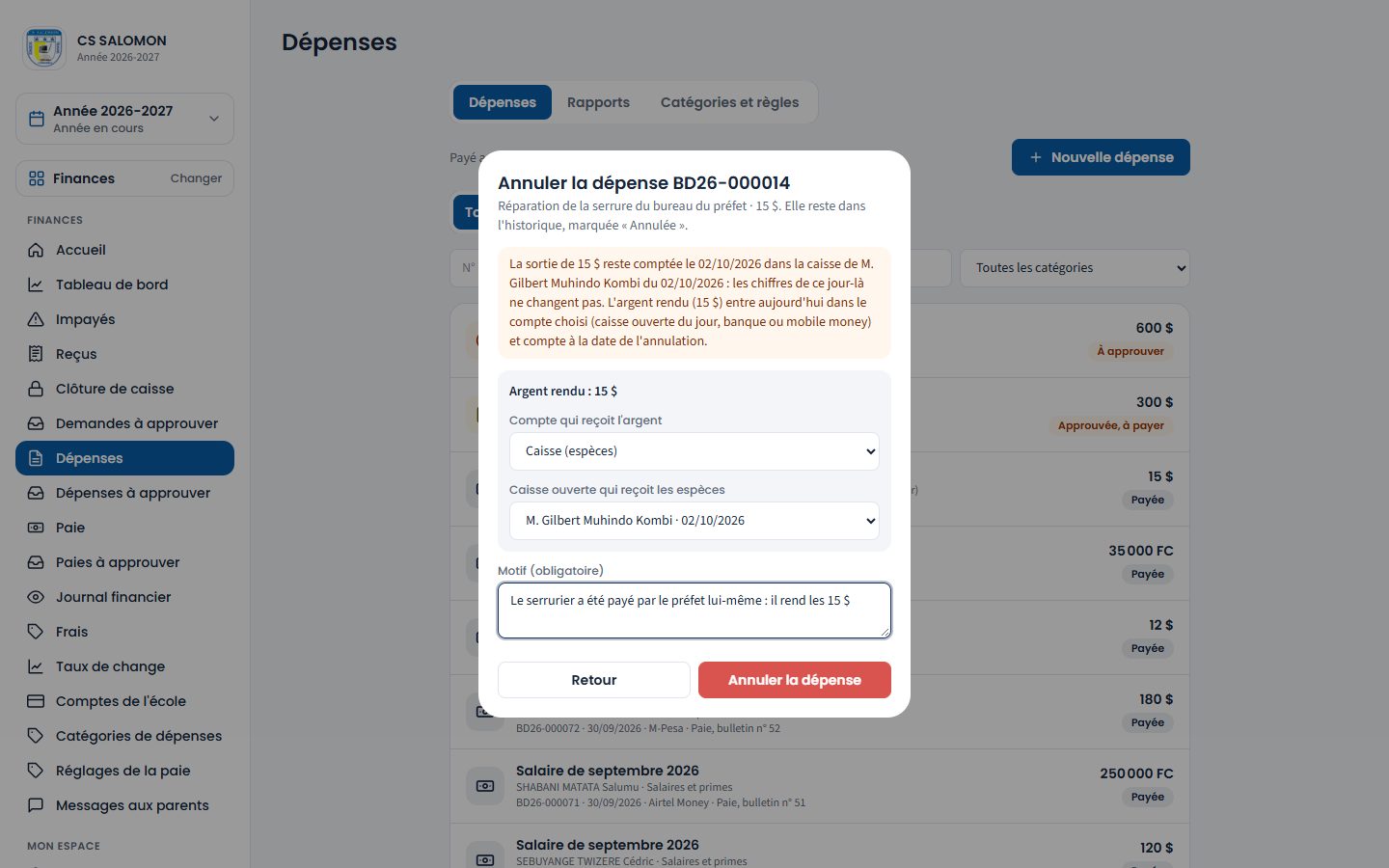Image resolution: width=1389 pixels, height=868 pixels.
Task: Click the Clôture de caisse lock icon
Action: (36, 389)
